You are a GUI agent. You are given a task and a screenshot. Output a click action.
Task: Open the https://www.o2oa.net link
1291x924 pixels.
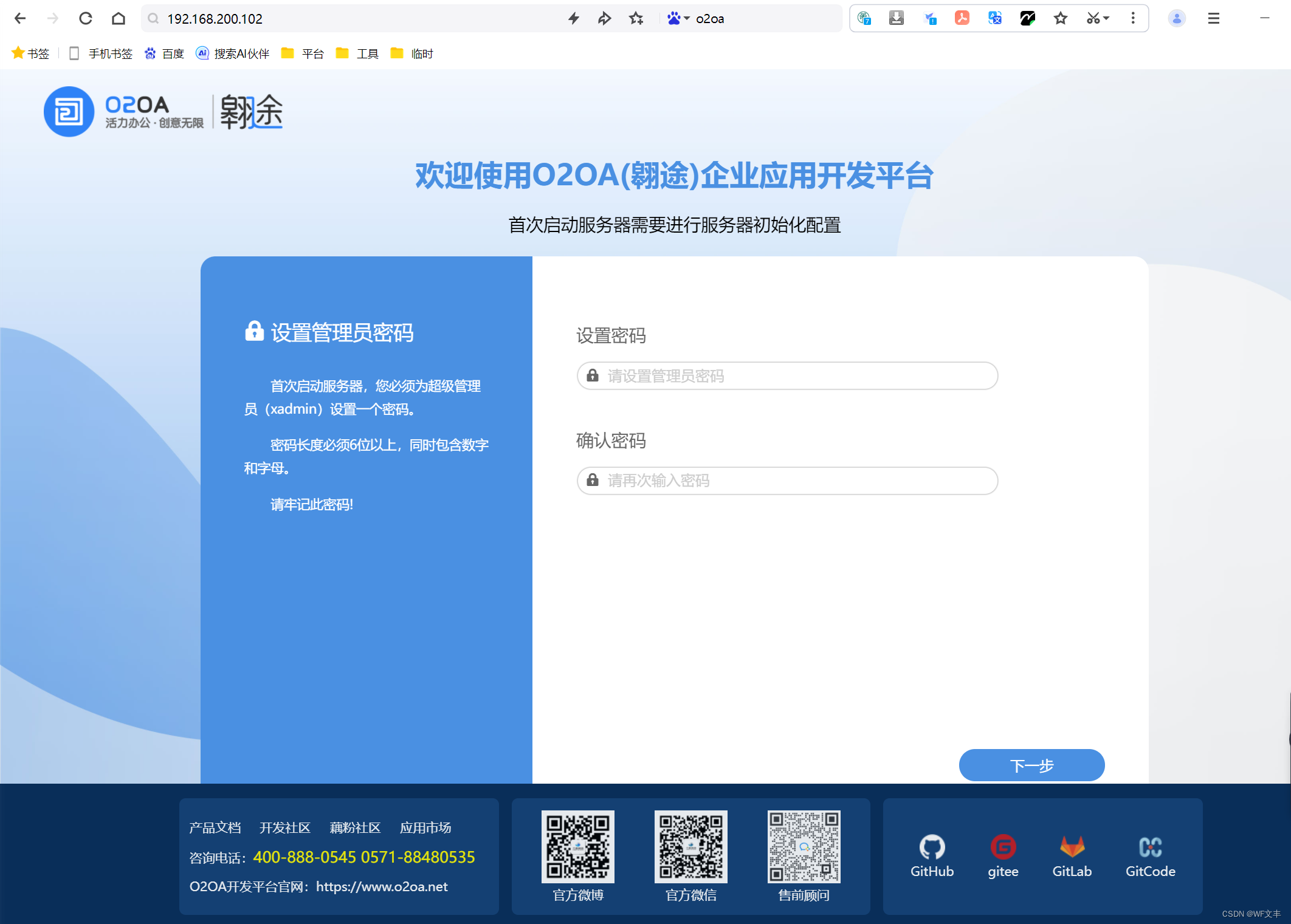(382, 886)
